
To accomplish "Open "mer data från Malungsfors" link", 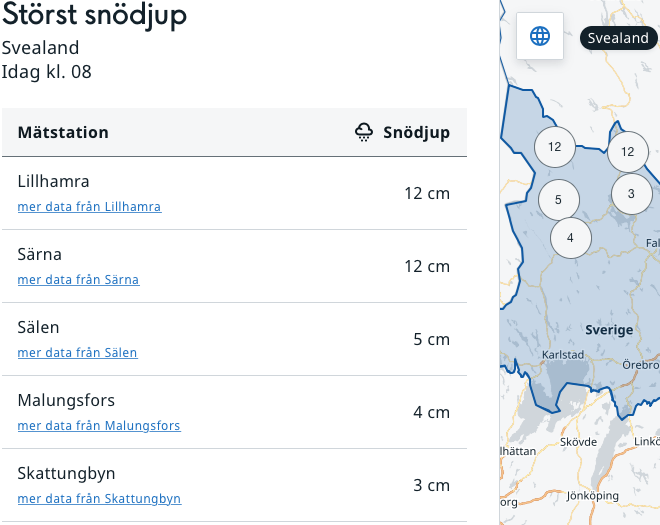I will (x=99, y=426).
